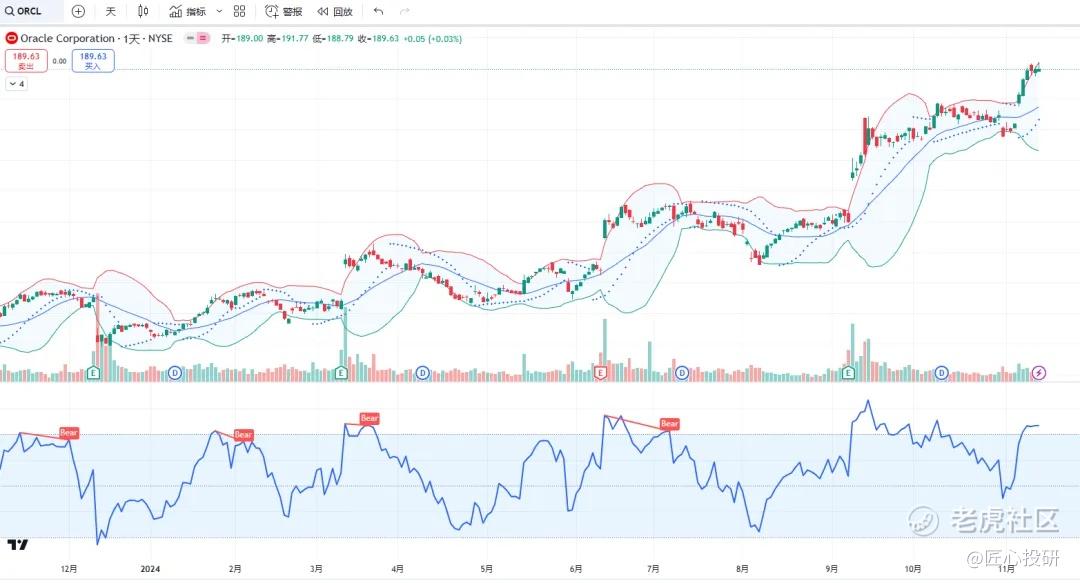Click the Bear label in late March
This screenshot has width=1080, height=583.
coord(370,418)
